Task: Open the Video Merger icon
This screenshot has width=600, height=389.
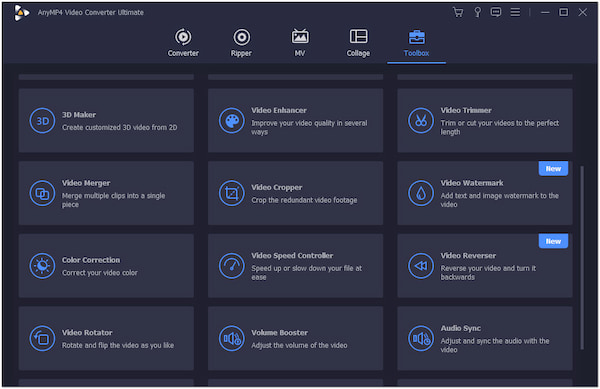Action: click(x=42, y=194)
